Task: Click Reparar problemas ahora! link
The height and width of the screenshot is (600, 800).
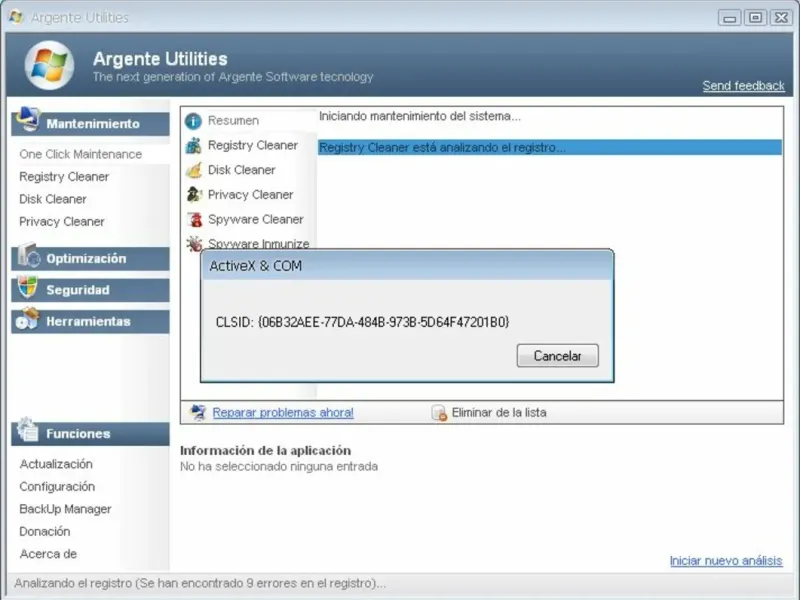Action: tap(283, 412)
